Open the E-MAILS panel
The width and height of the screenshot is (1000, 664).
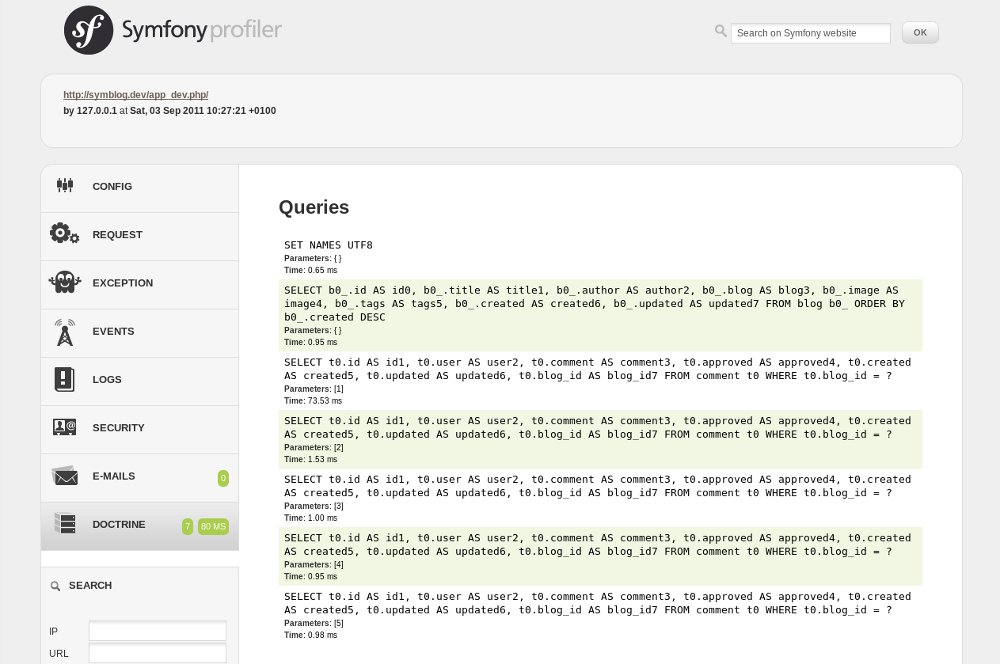coord(140,478)
